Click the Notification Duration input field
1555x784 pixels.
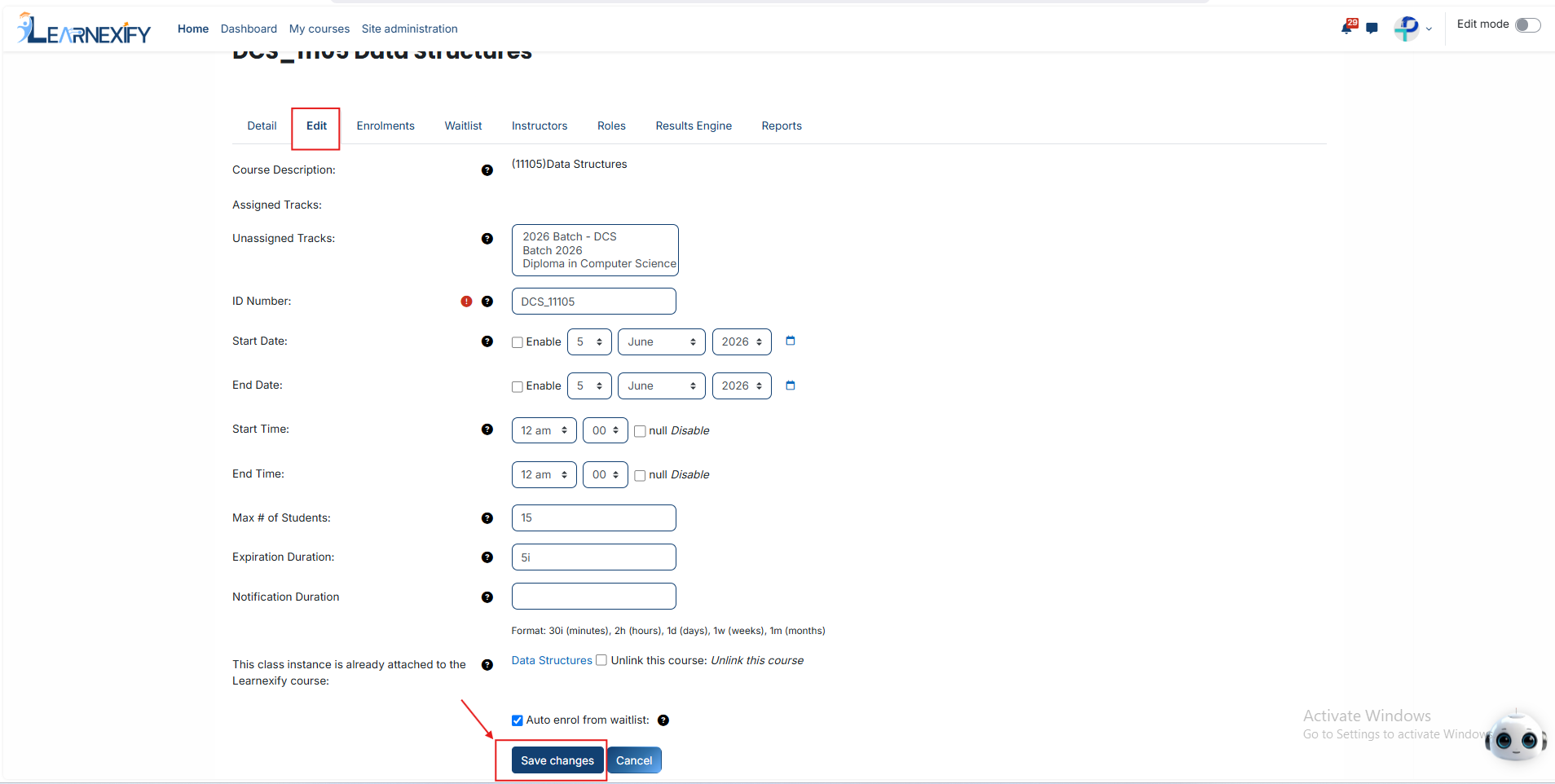[x=594, y=597]
